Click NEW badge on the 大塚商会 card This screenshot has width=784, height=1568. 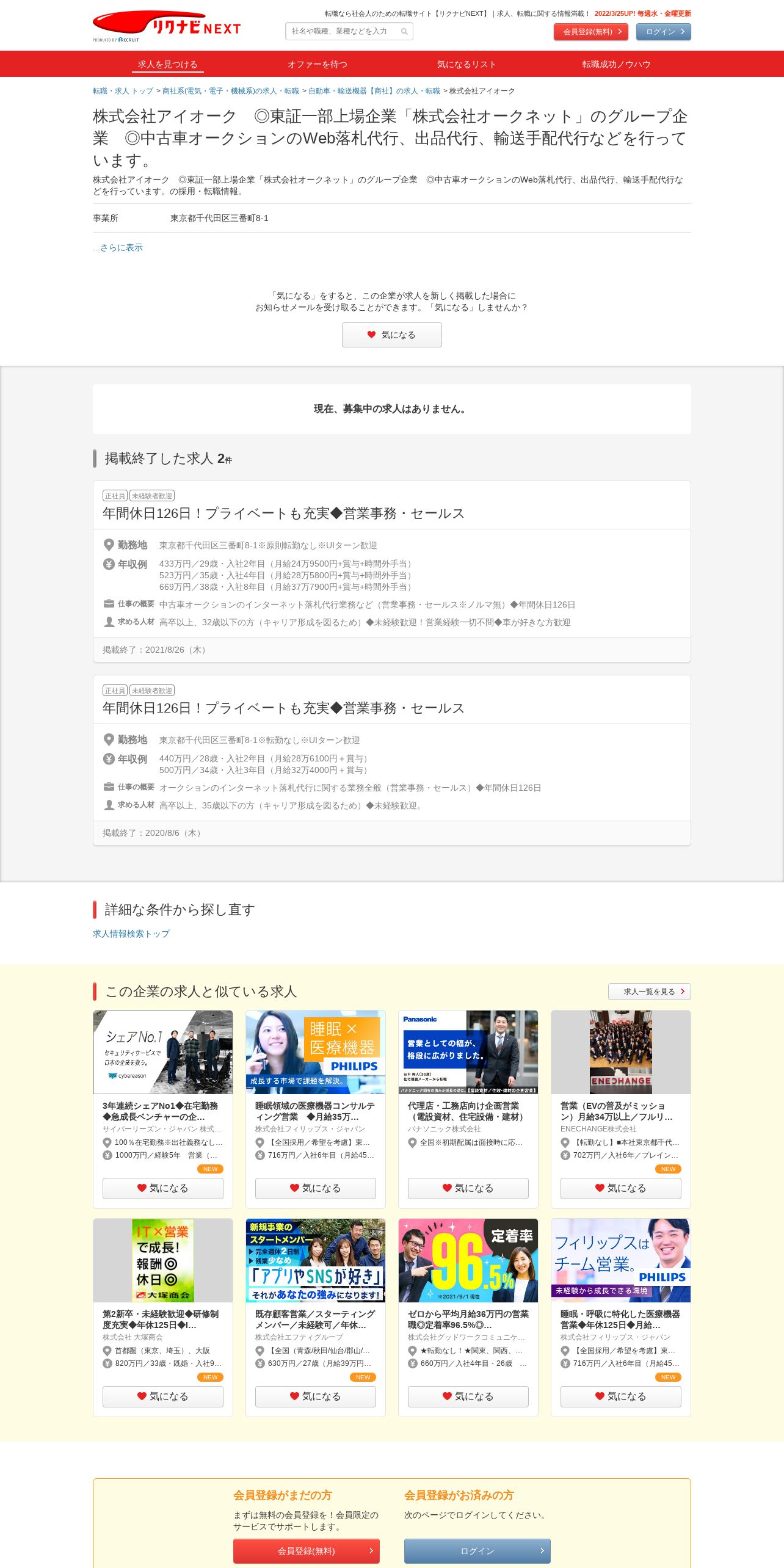(210, 1377)
